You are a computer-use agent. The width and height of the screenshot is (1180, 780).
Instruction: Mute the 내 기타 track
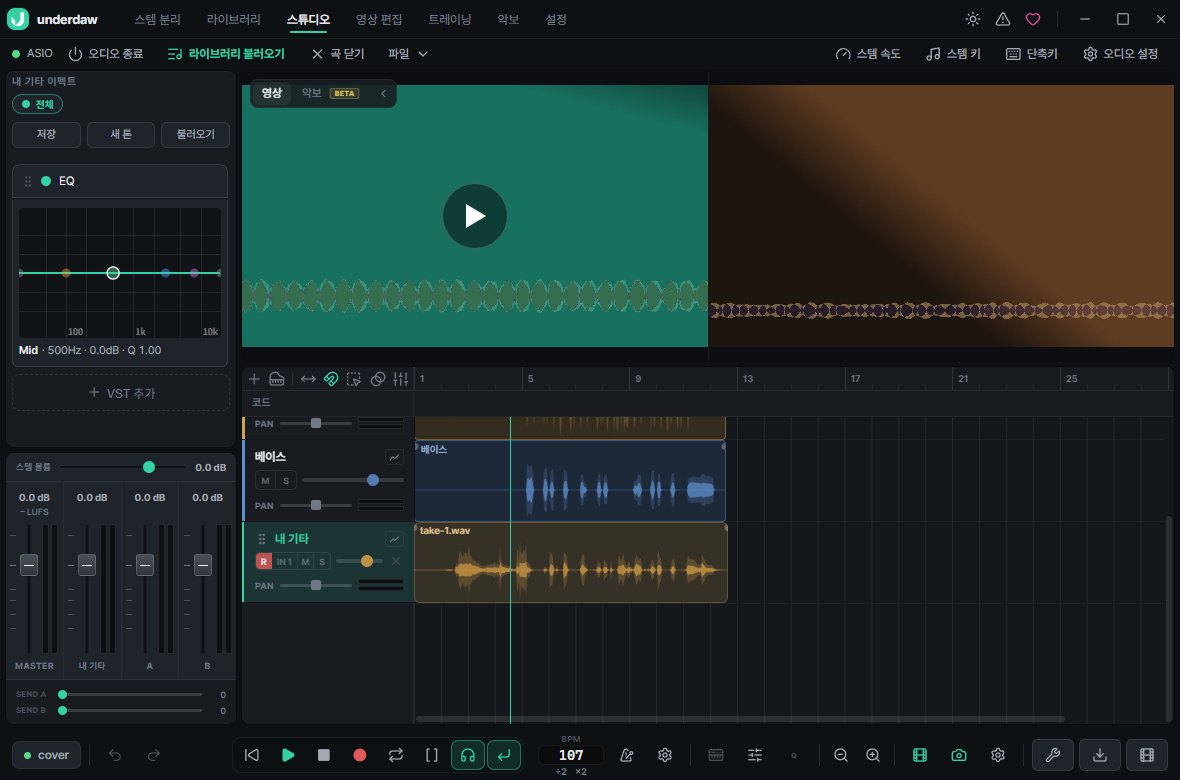(306, 562)
